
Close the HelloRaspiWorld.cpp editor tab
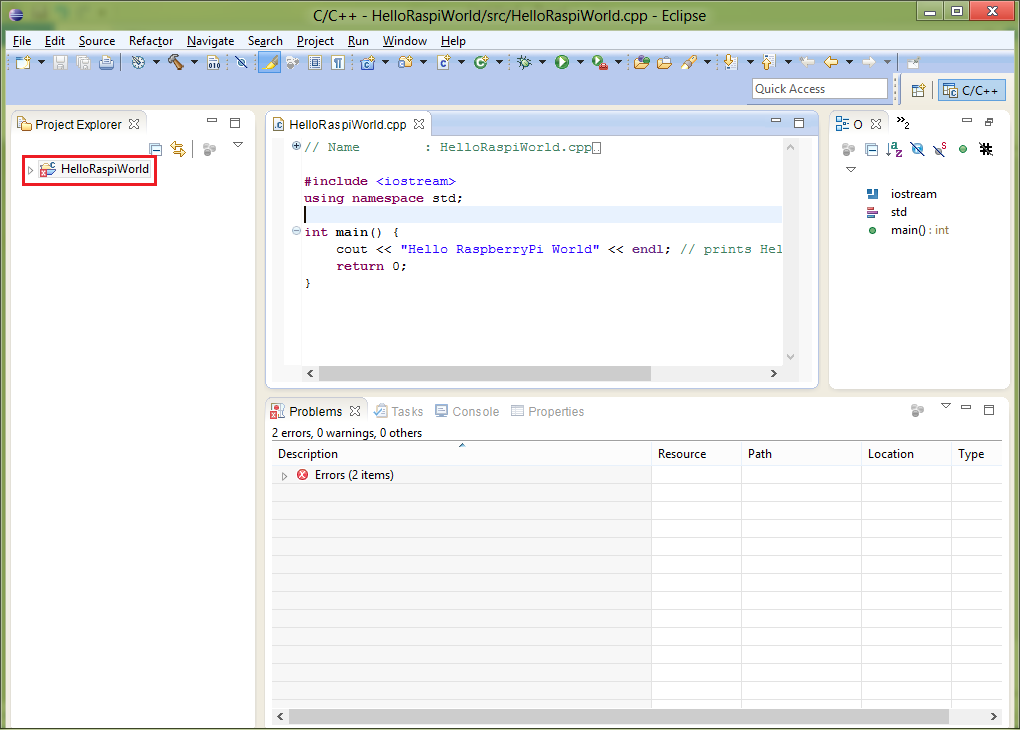[419, 124]
